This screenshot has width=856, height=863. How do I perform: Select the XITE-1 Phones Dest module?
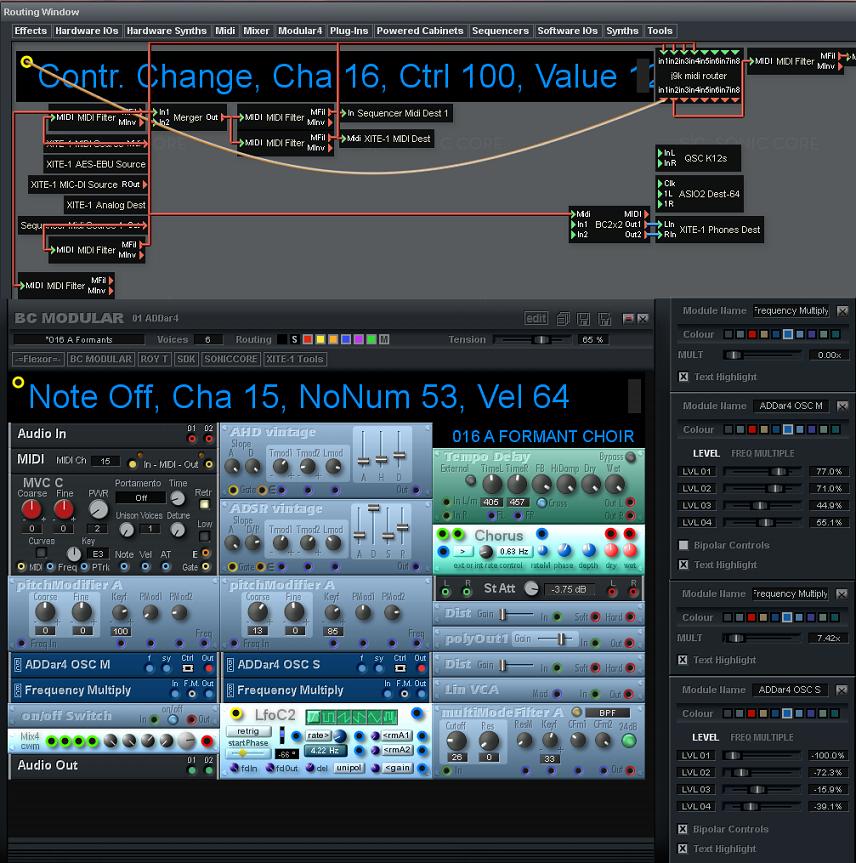710,230
